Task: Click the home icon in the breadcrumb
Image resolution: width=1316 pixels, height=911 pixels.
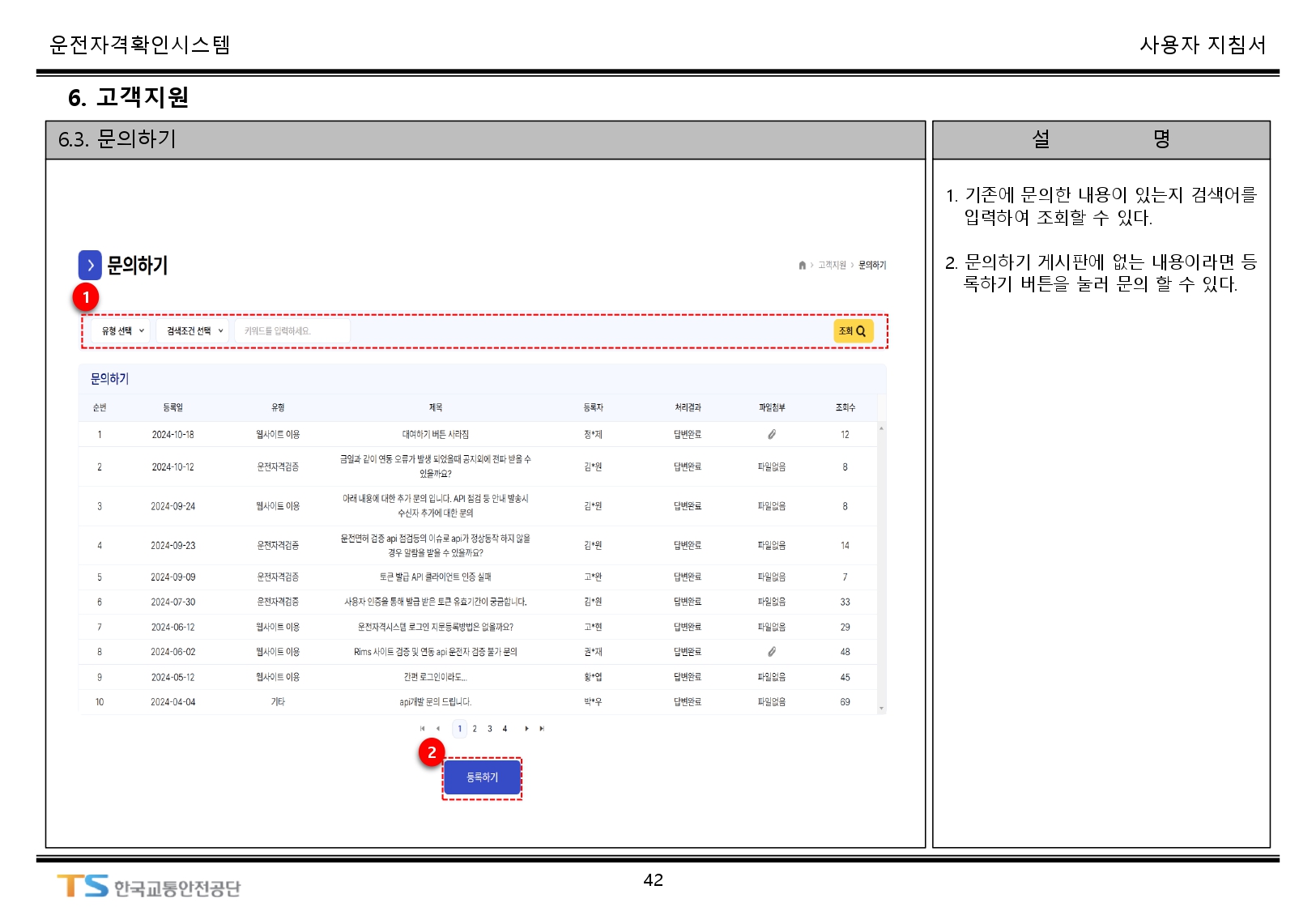Action: click(802, 265)
